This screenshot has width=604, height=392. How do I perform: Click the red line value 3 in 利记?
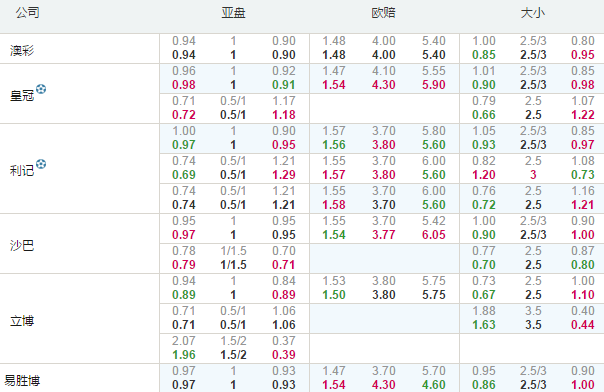click(x=533, y=175)
